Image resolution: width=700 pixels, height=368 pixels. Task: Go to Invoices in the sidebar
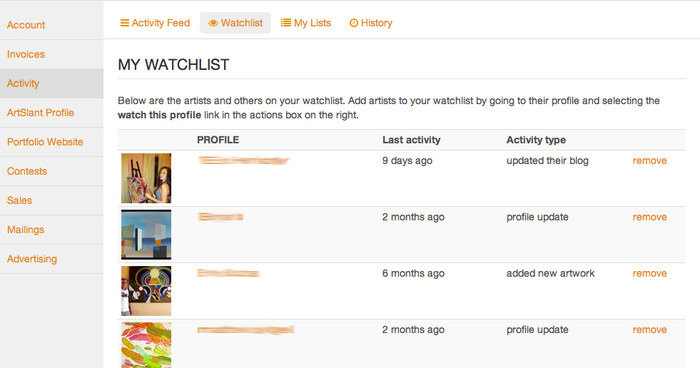click(26, 54)
